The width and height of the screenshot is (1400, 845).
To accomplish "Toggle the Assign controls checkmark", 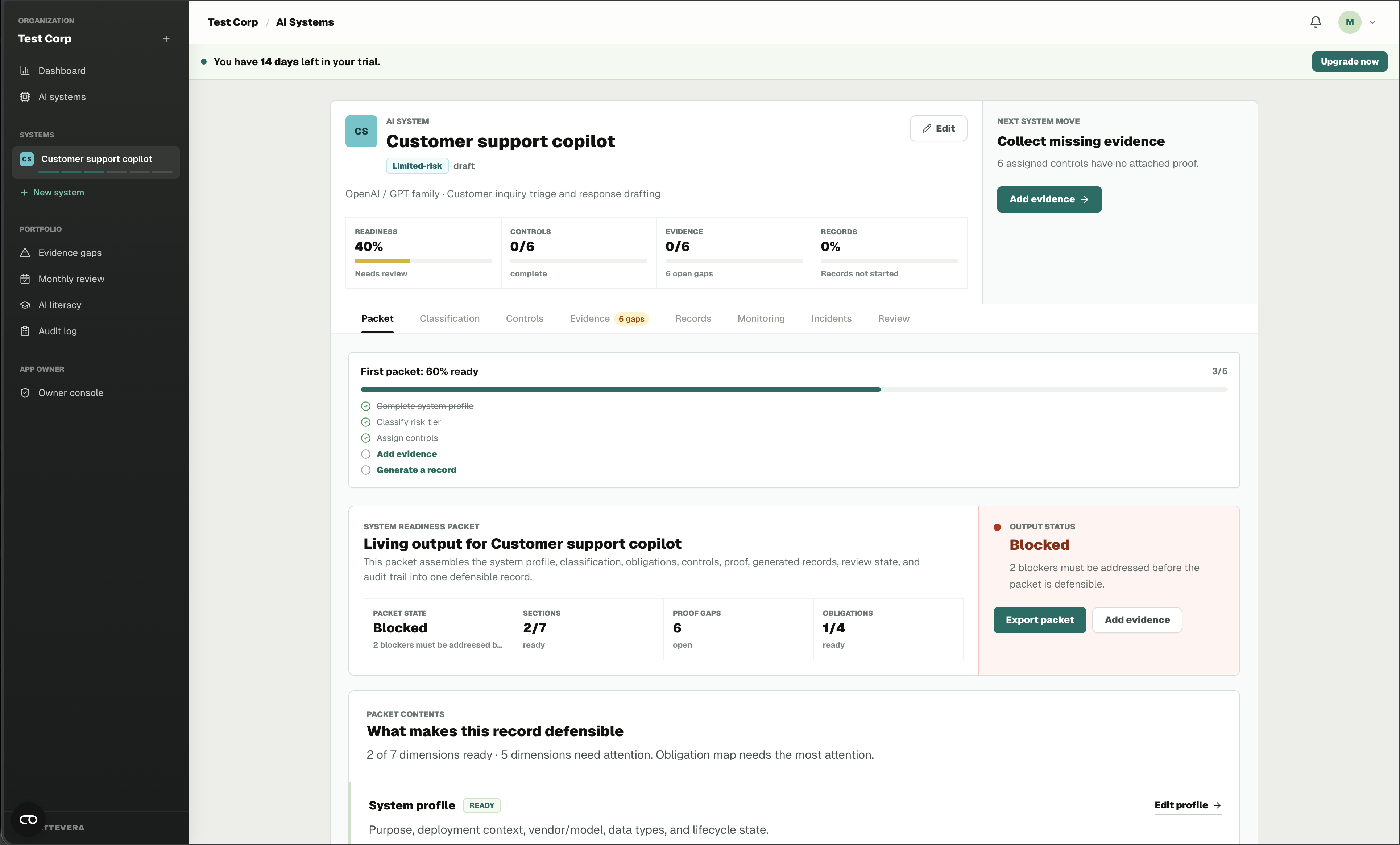I will 366,438.
